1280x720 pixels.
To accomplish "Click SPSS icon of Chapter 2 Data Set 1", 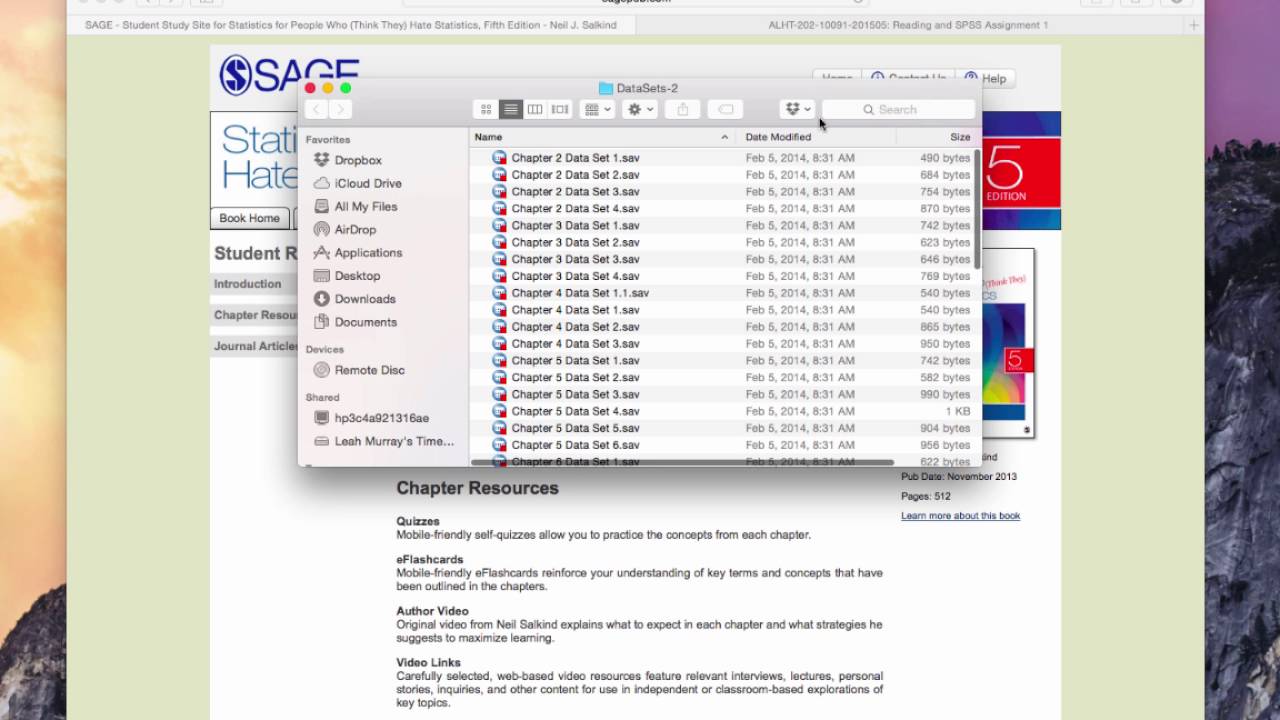I will click(x=500, y=158).
